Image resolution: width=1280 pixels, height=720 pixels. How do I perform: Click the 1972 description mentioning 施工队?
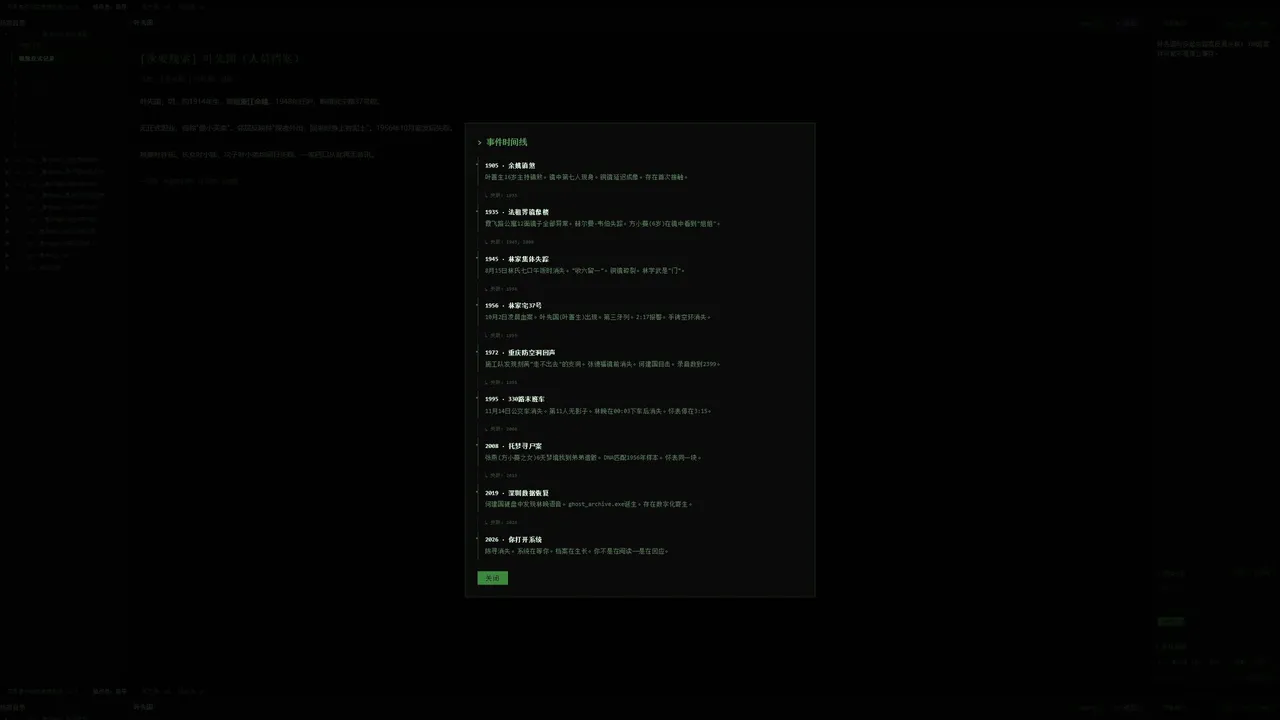(602, 365)
